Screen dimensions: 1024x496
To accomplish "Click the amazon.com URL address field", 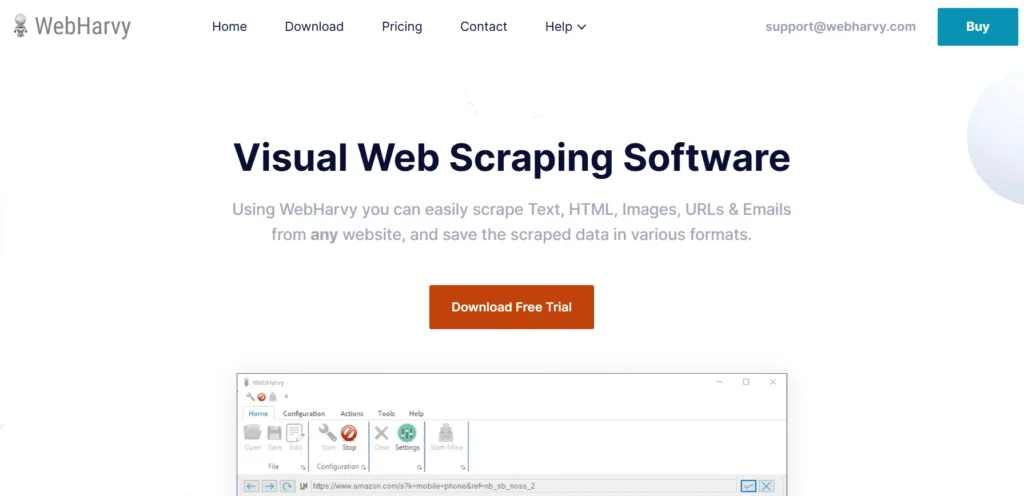I will tap(524, 486).
